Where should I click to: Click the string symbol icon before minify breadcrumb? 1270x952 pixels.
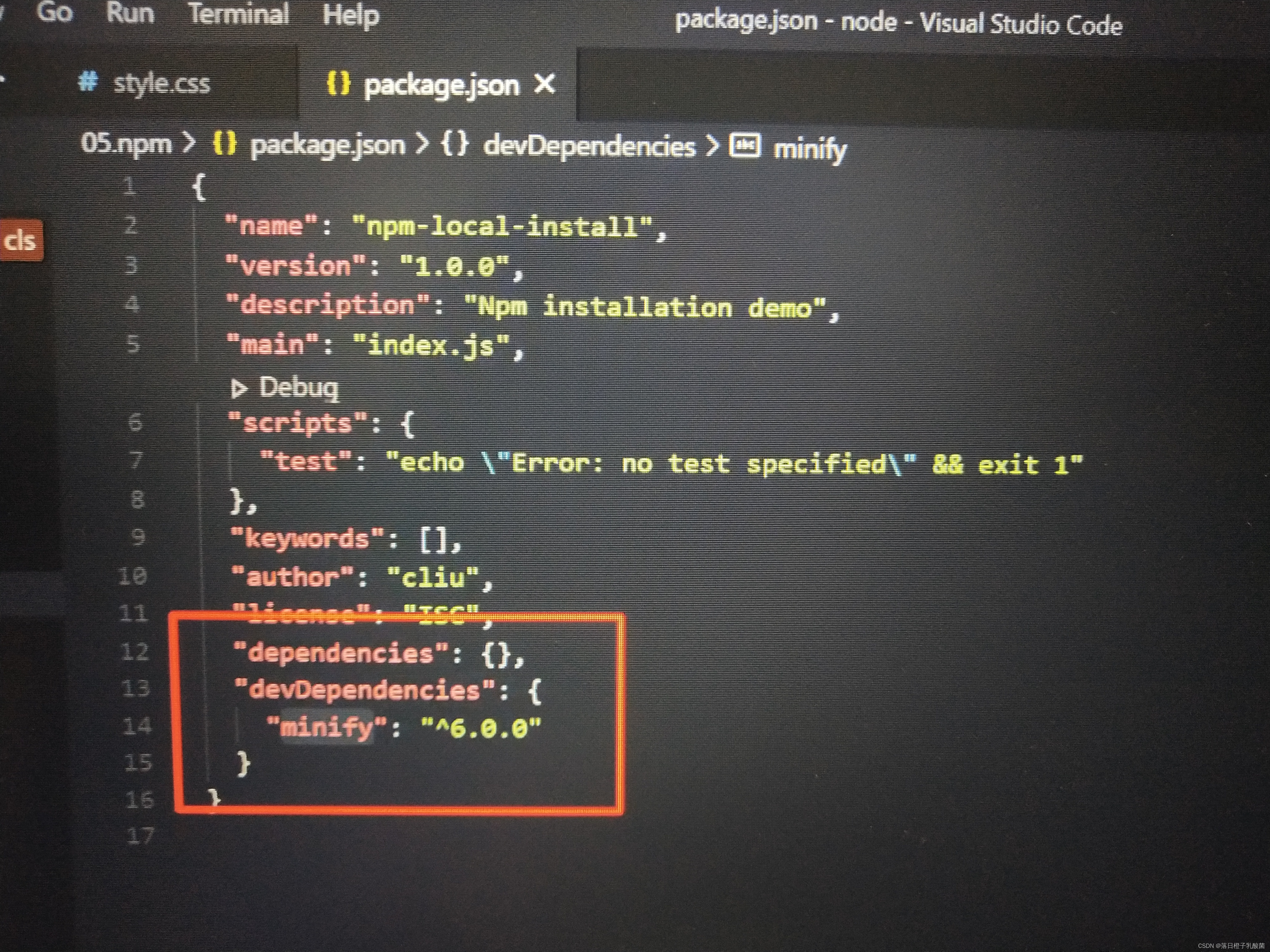pos(745,145)
